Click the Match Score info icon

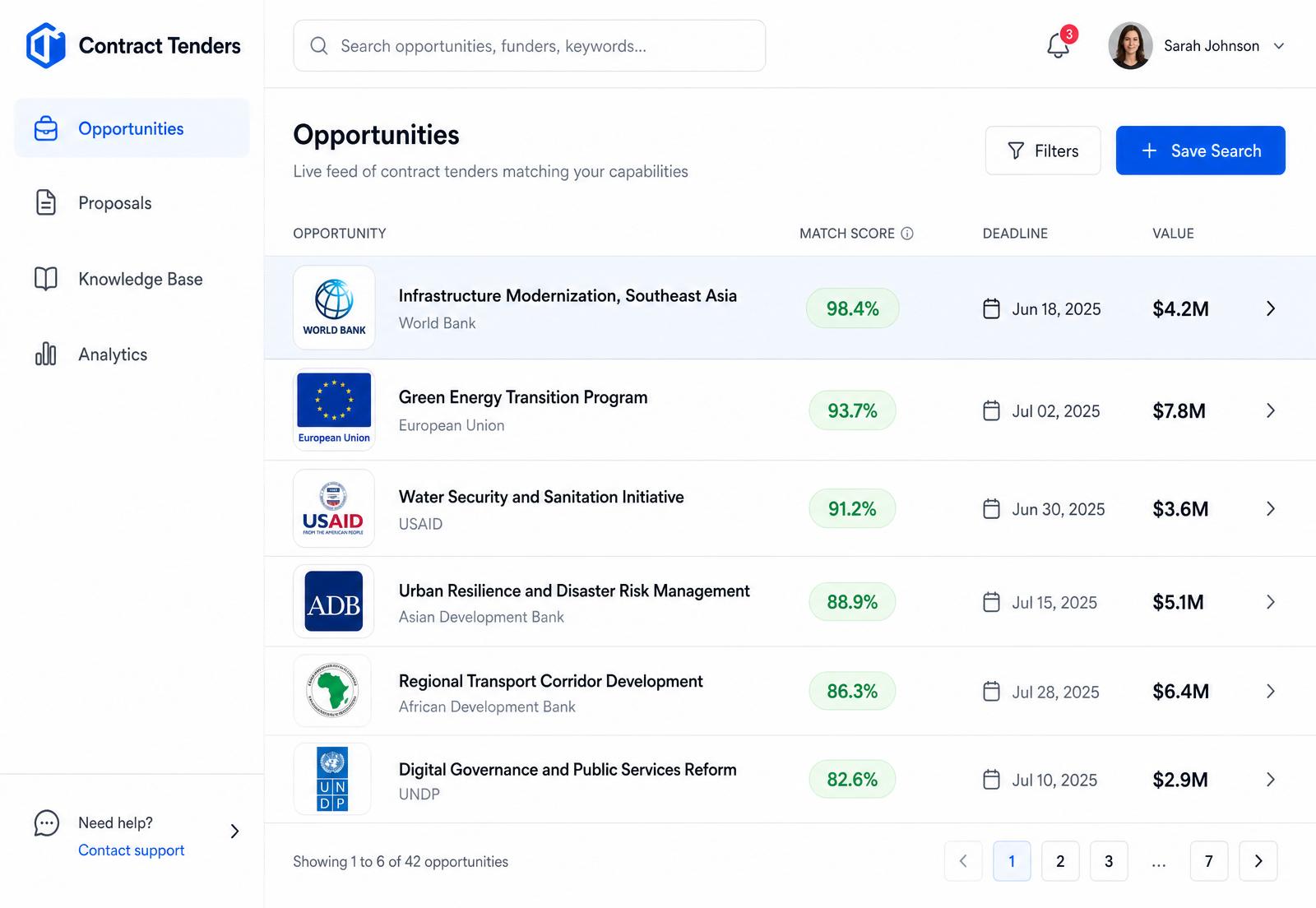click(x=907, y=234)
